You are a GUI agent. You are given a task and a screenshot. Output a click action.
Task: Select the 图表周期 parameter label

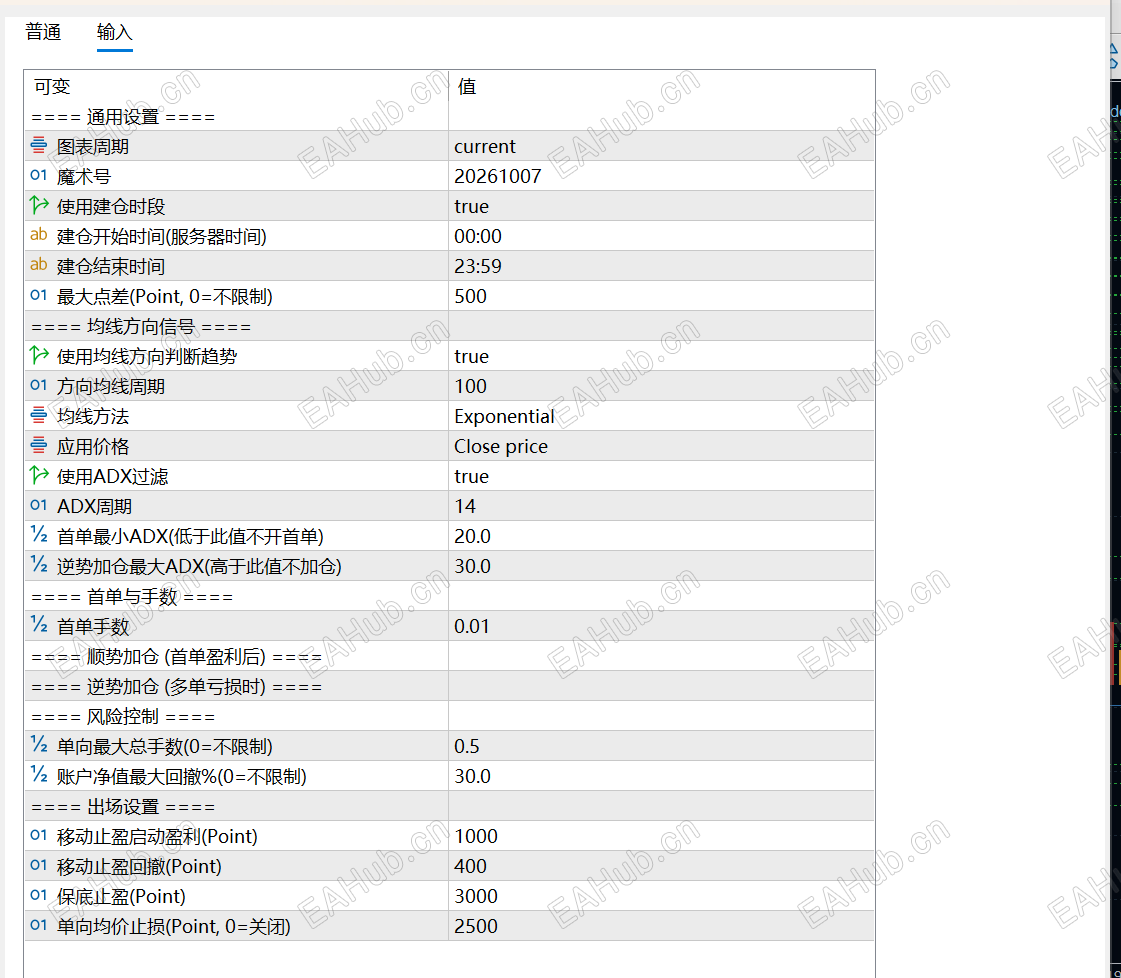click(93, 147)
